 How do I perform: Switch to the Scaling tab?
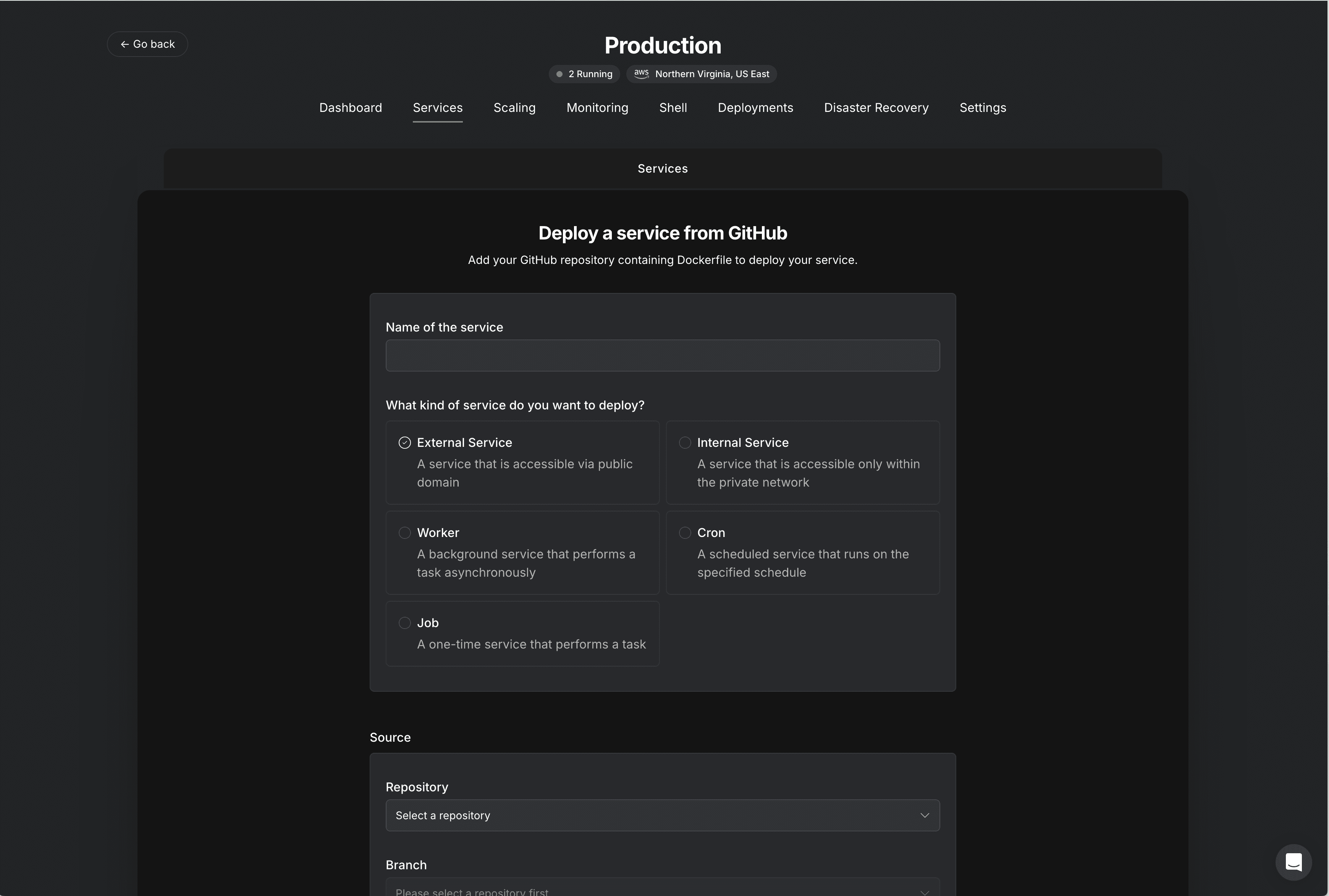pos(514,108)
